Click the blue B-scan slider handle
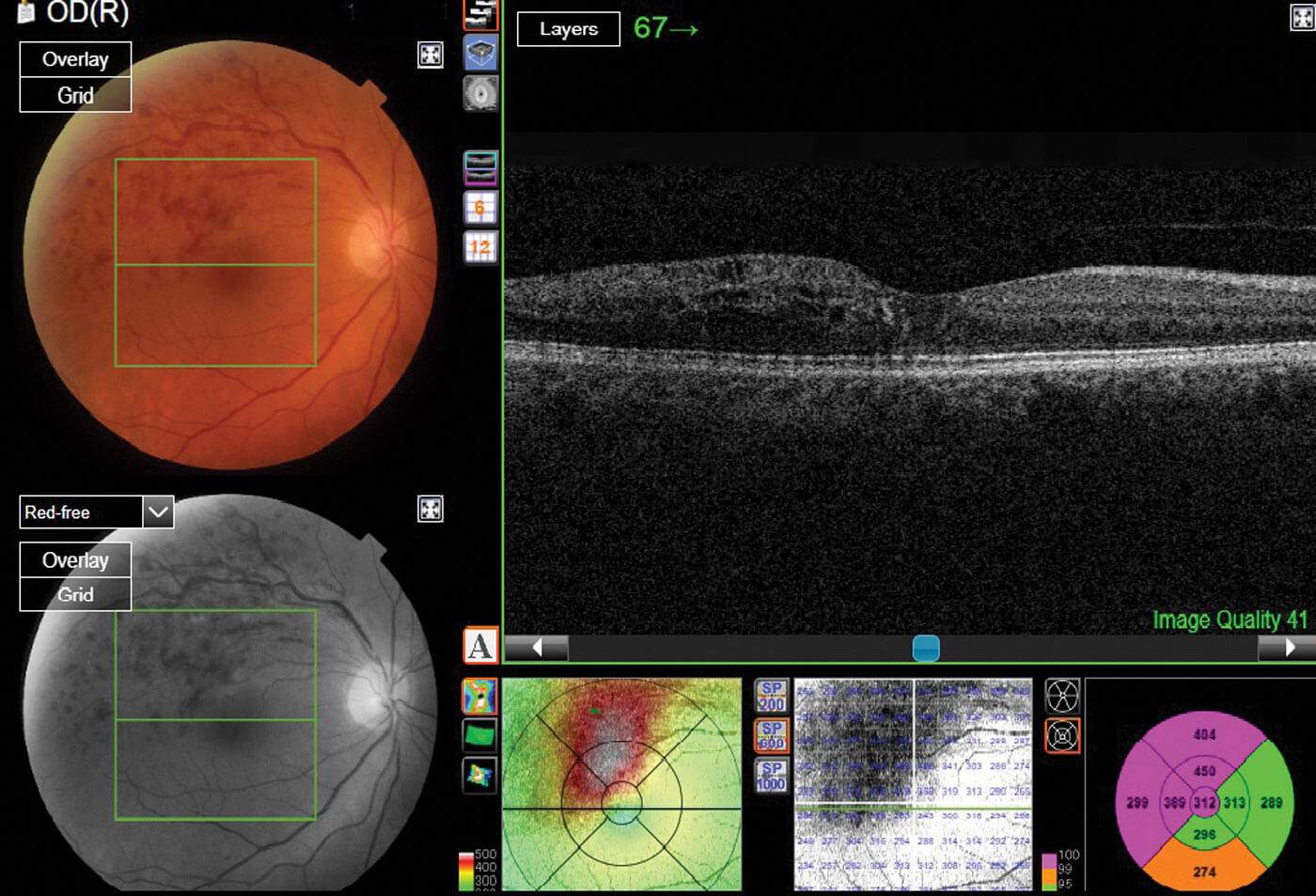This screenshot has width=1316, height=896. [x=926, y=648]
